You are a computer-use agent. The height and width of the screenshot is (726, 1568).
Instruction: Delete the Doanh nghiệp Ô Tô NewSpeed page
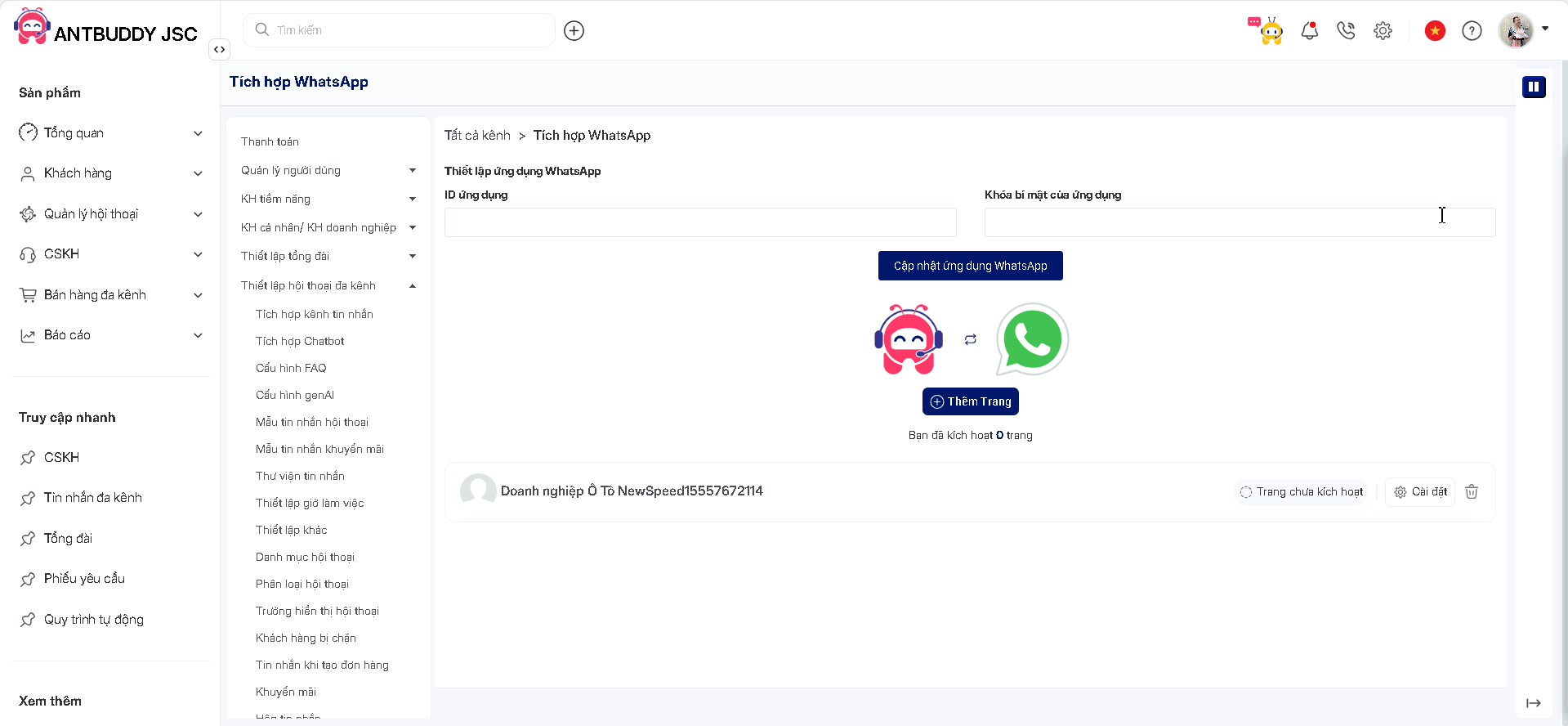[x=1472, y=491]
